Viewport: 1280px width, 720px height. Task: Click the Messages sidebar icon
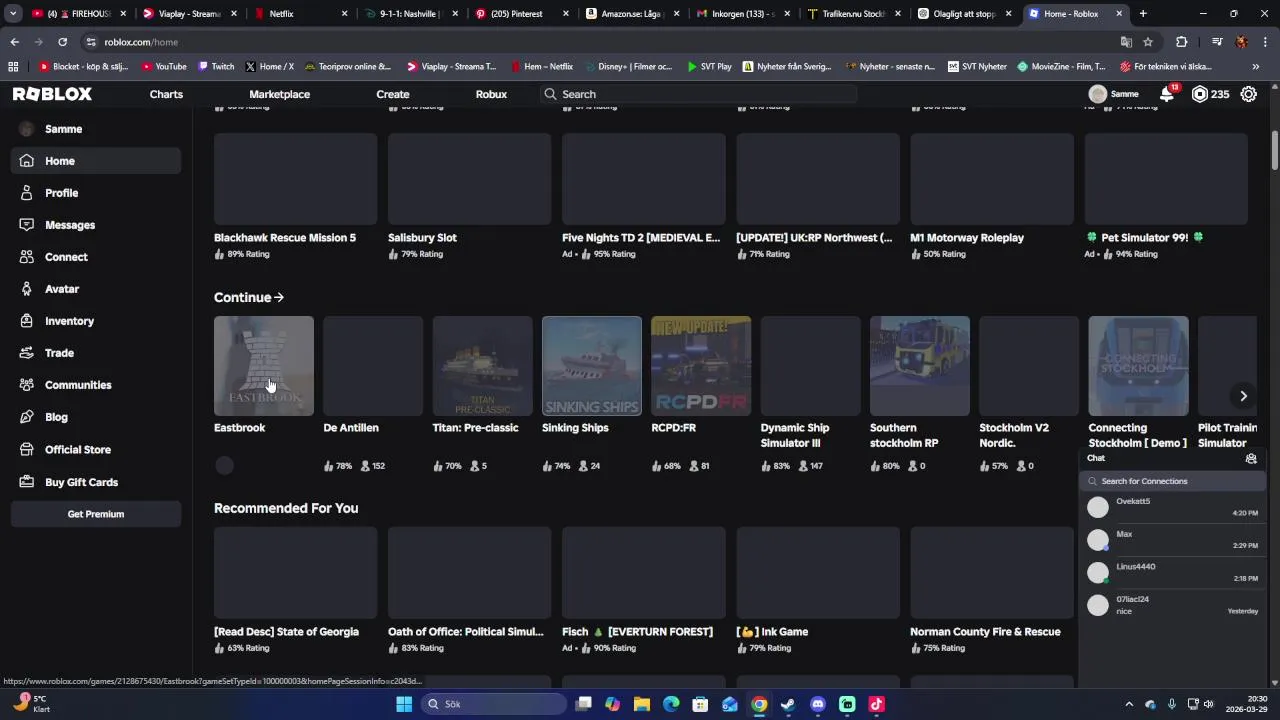(27, 225)
